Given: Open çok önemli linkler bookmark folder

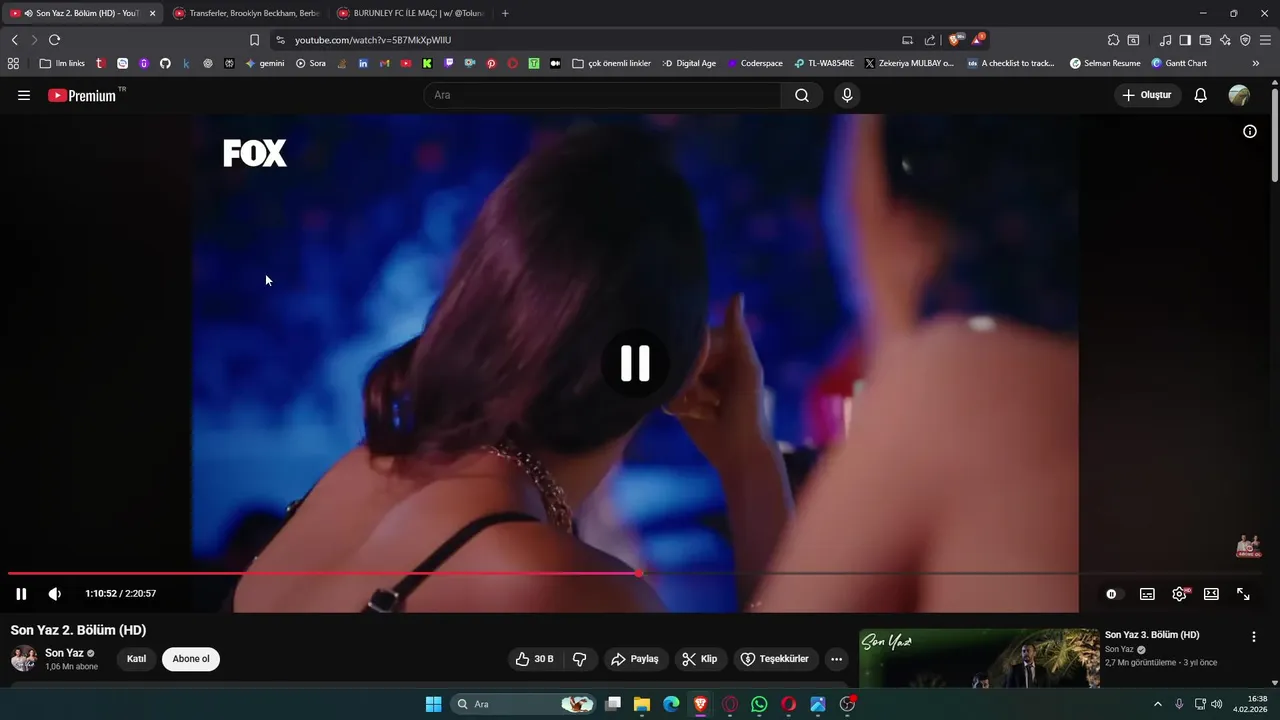Looking at the screenshot, I should click(x=611, y=63).
